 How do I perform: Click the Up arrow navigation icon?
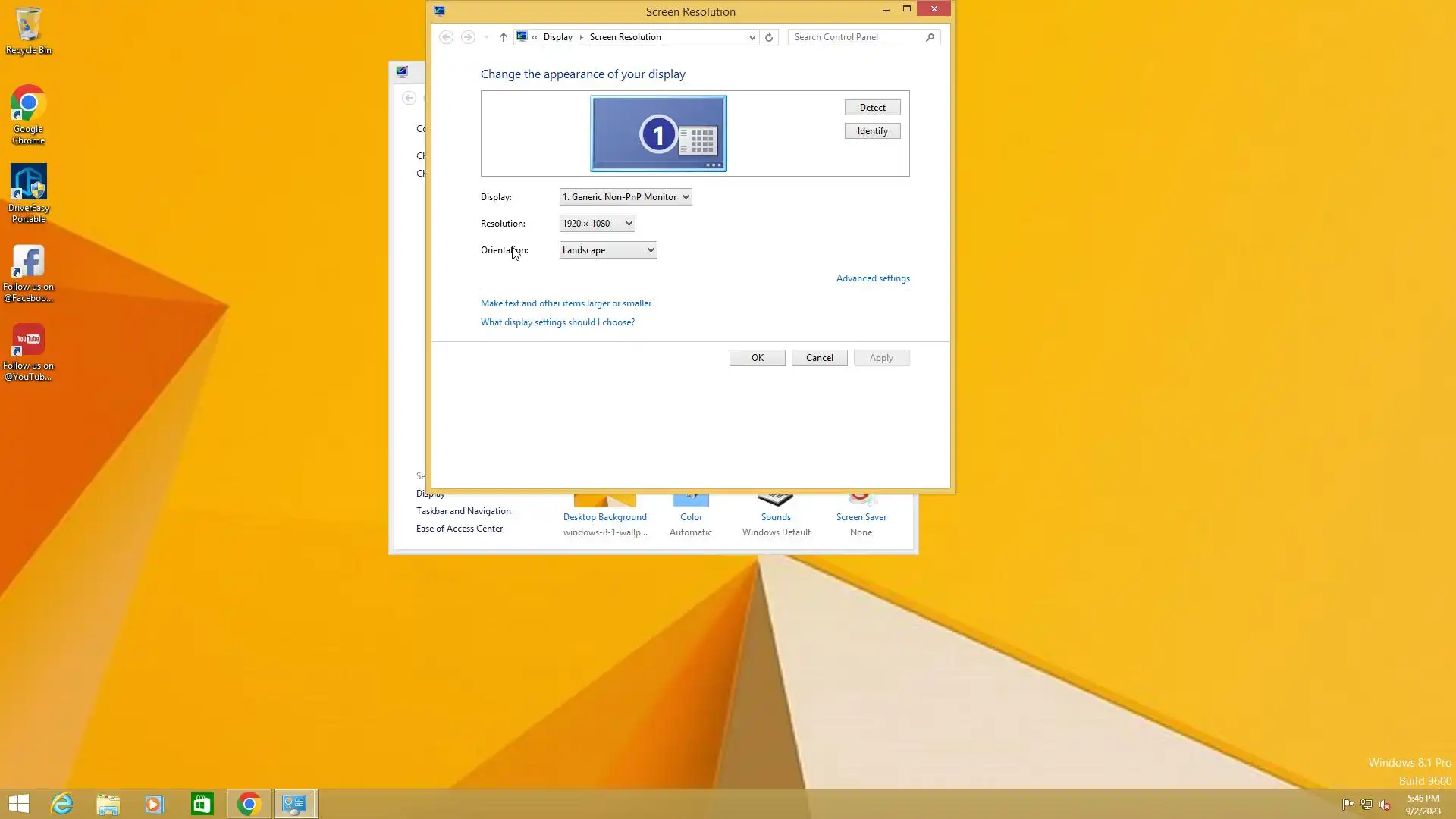503,37
